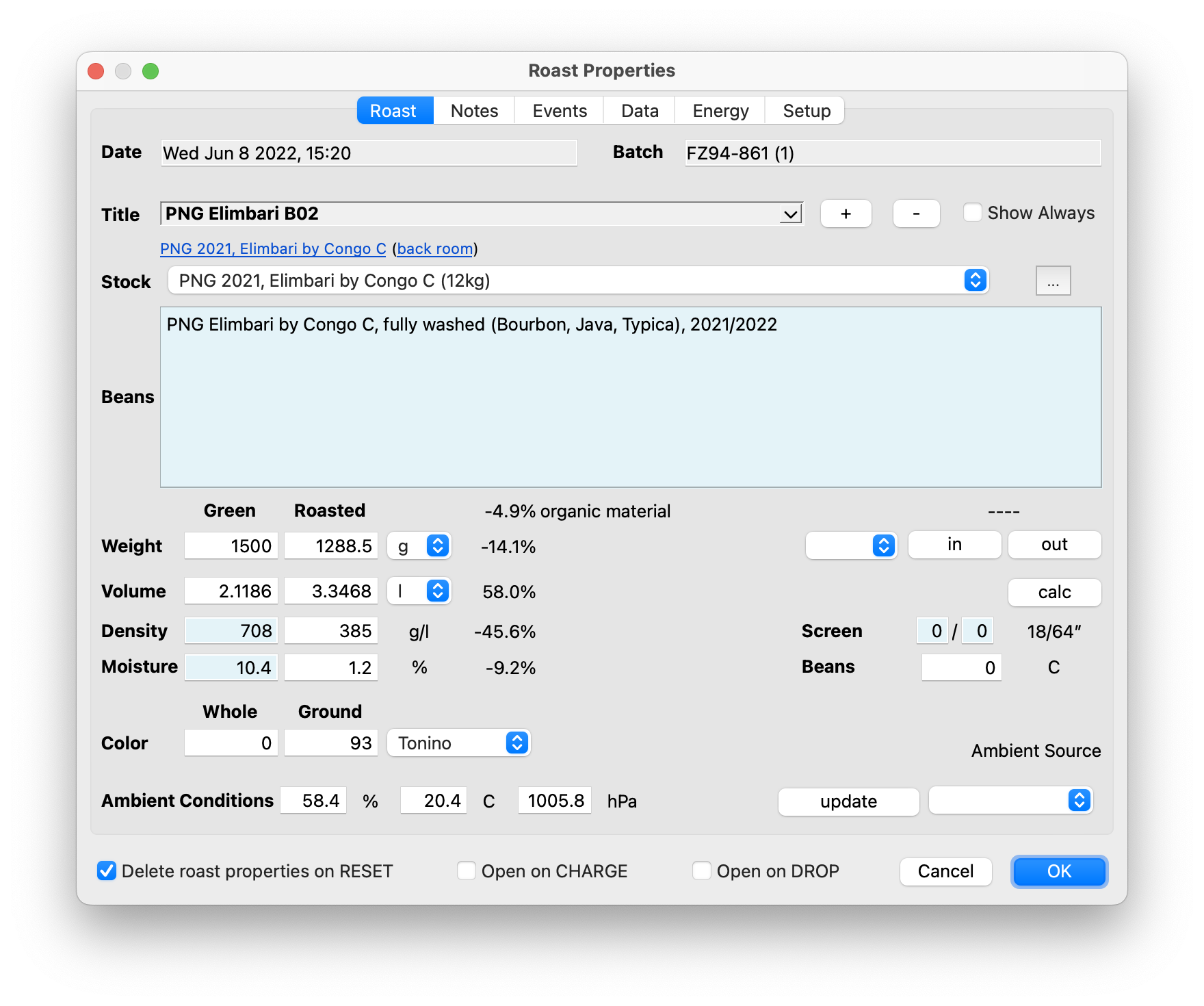
Task: Open the PNG 2021, Elimbari link
Action: click(x=273, y=249)
